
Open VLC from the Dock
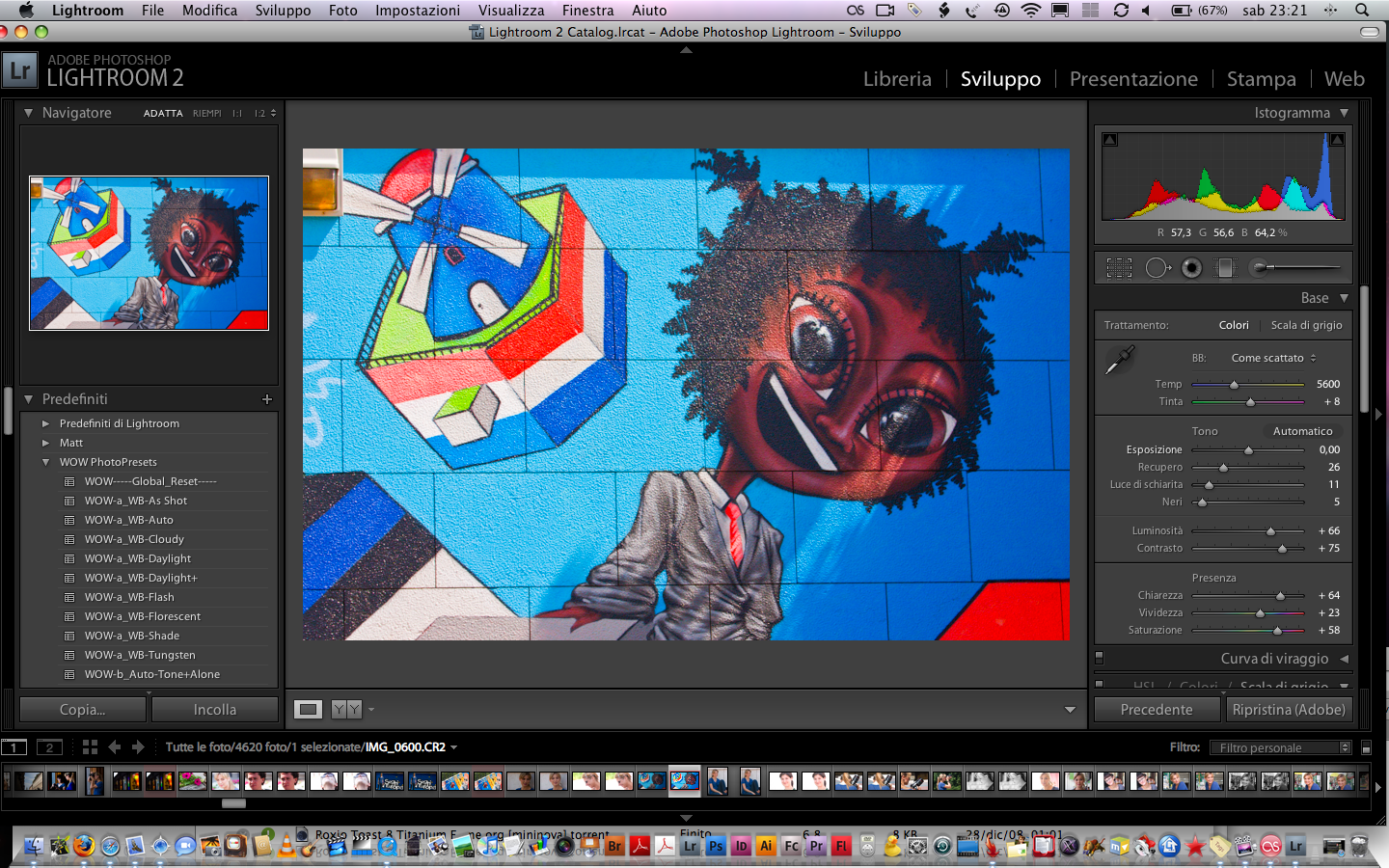click(x=286, y=846)
